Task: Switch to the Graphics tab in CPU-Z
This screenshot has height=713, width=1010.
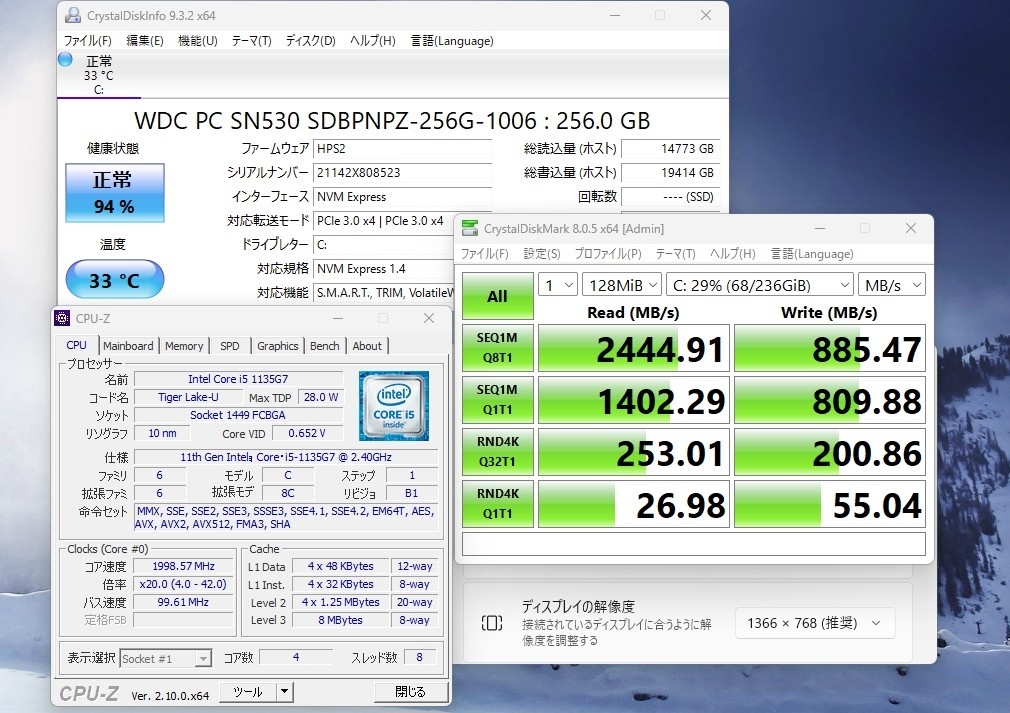Action: coord(278,346)
